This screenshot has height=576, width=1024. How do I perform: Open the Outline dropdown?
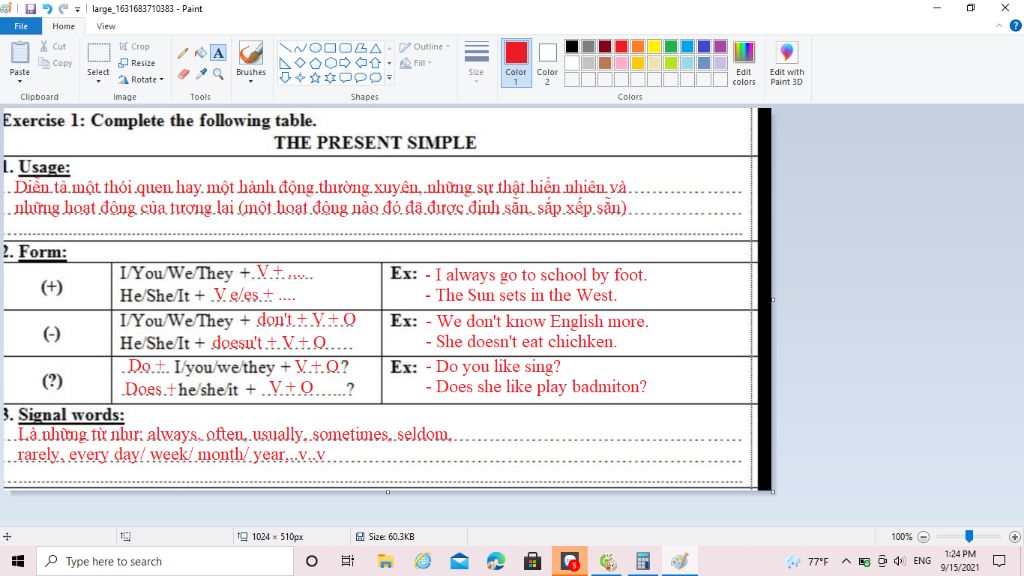(x=424, y=46)
